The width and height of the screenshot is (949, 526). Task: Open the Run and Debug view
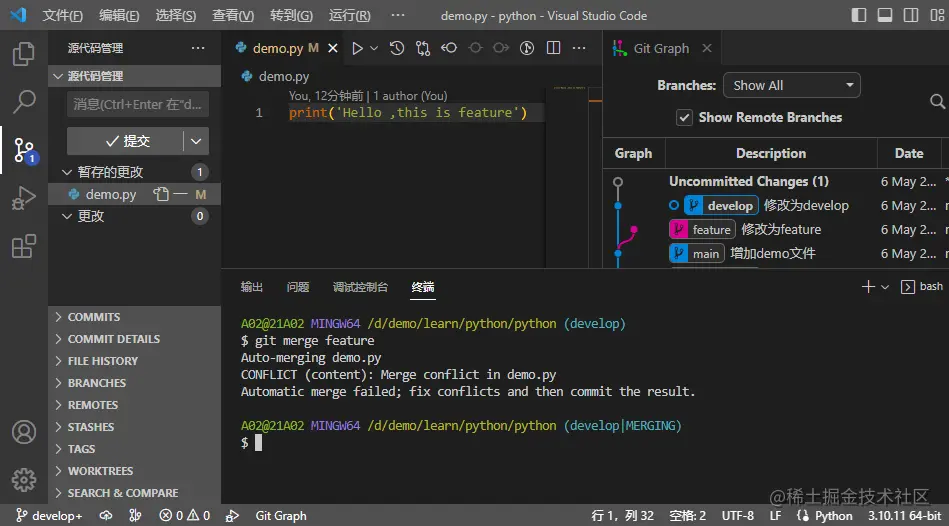[x=24, y=199]
